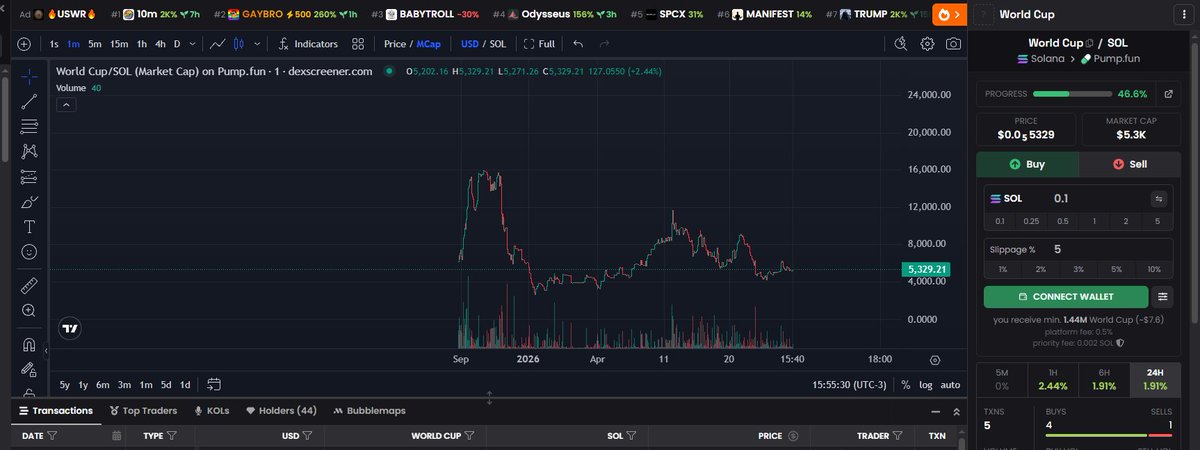Toggle the log scale

pos(926,384)
